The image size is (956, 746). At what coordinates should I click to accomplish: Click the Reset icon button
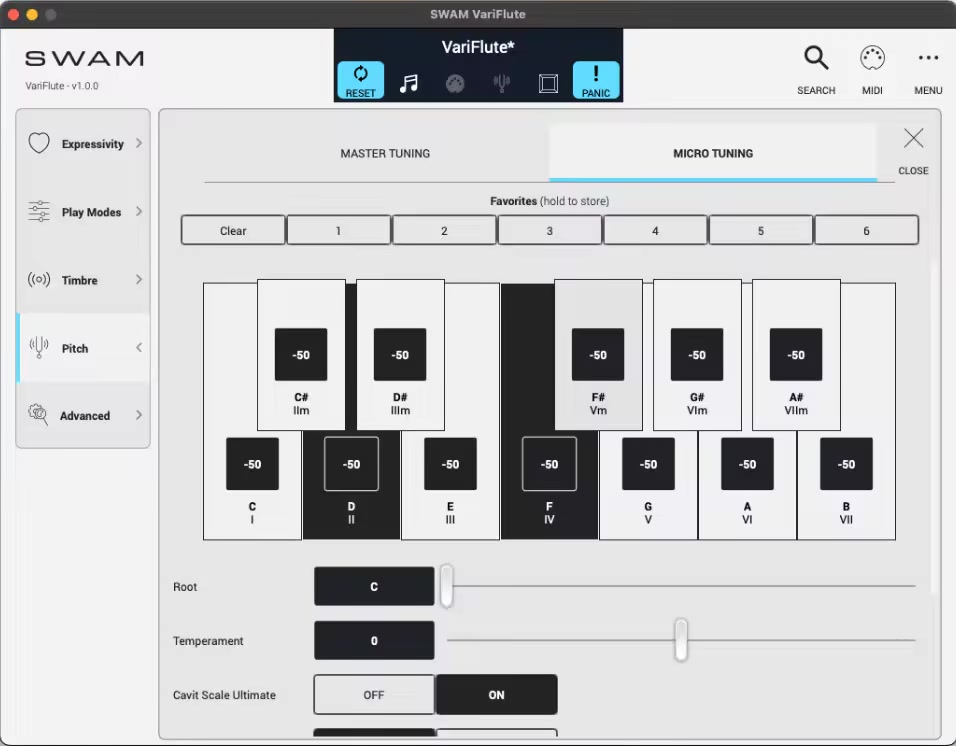(x=360, y=80)
